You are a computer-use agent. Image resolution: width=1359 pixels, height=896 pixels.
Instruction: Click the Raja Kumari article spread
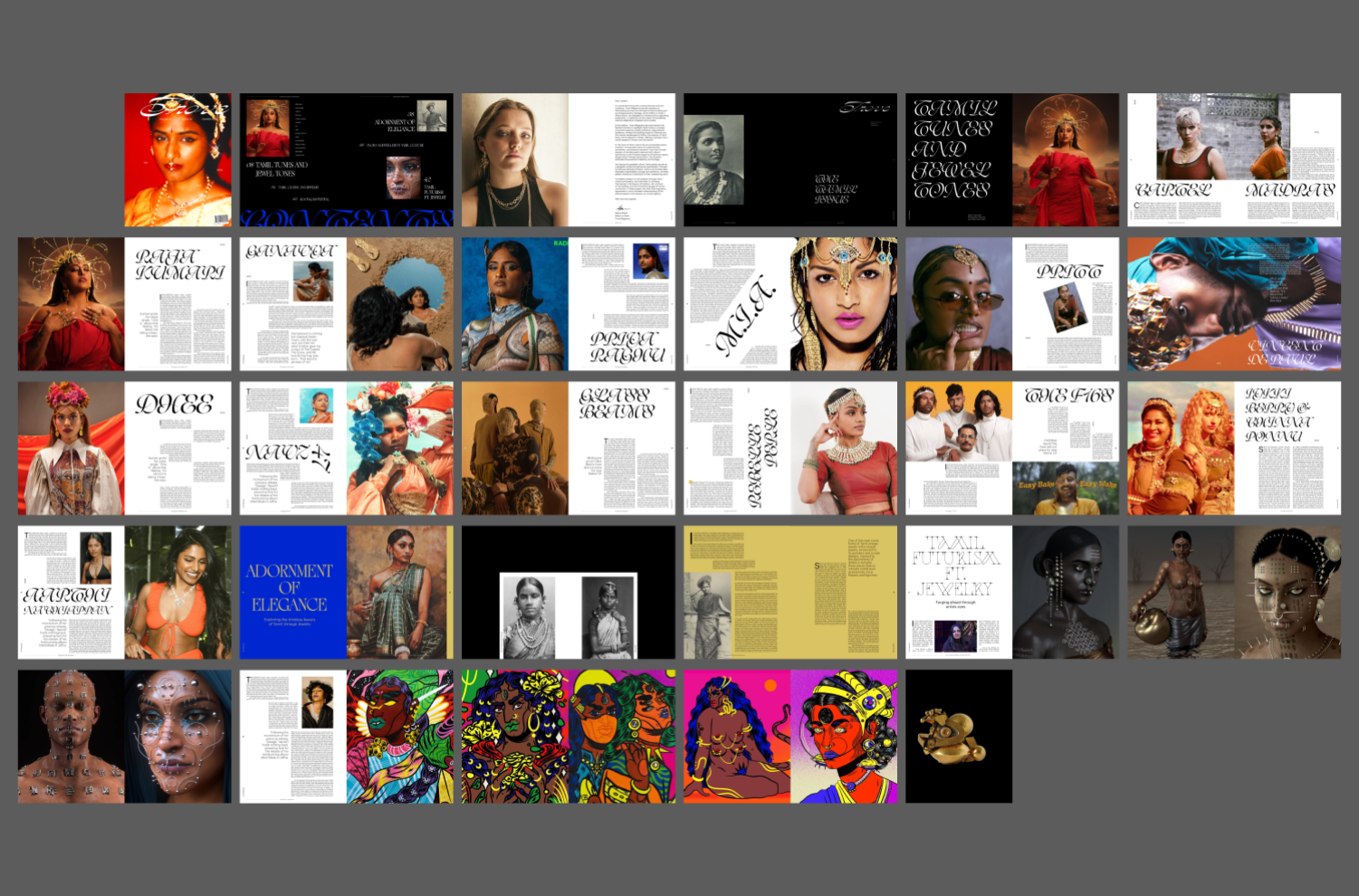click(124, 304)
